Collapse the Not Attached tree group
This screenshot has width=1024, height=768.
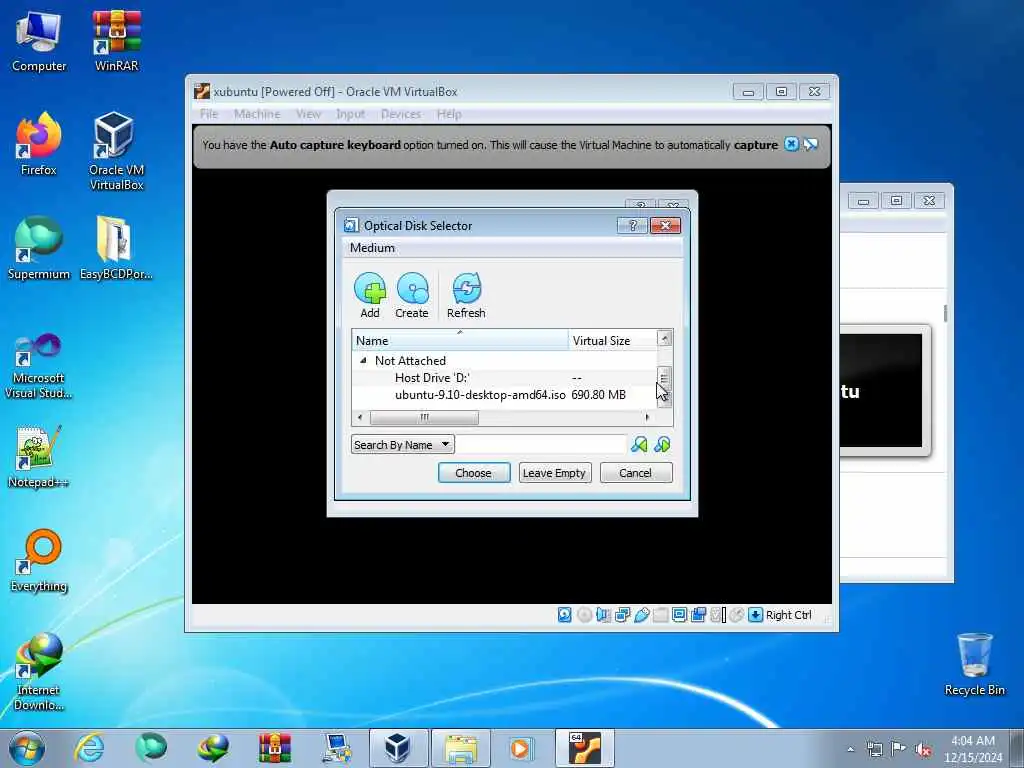pos(363,360)
